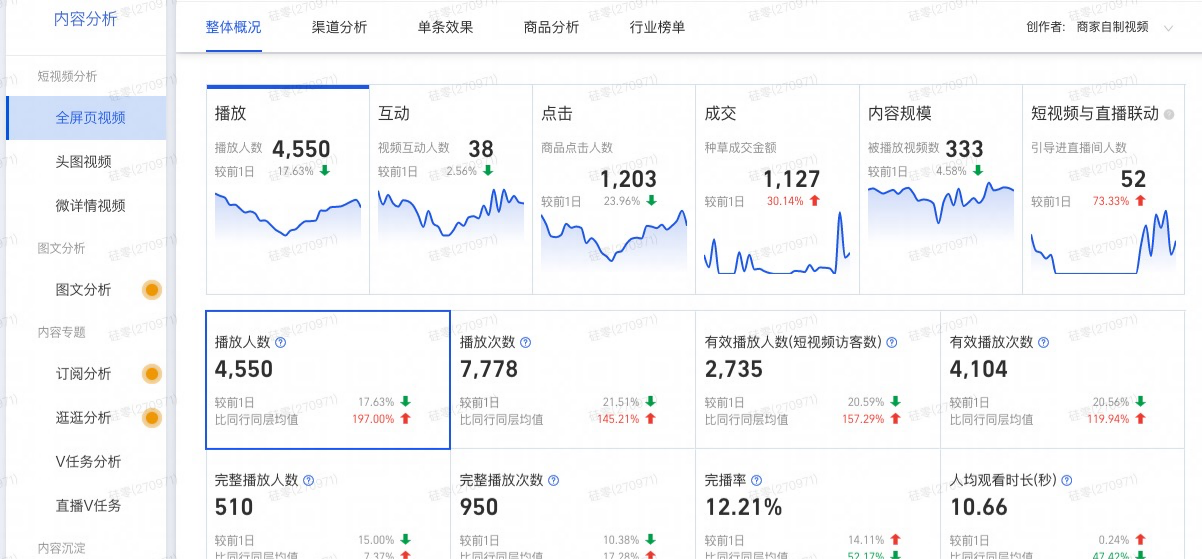Screen dimensions: 1202x559
Task: Click help icon next to 播放人数
Action: [281, 342]
